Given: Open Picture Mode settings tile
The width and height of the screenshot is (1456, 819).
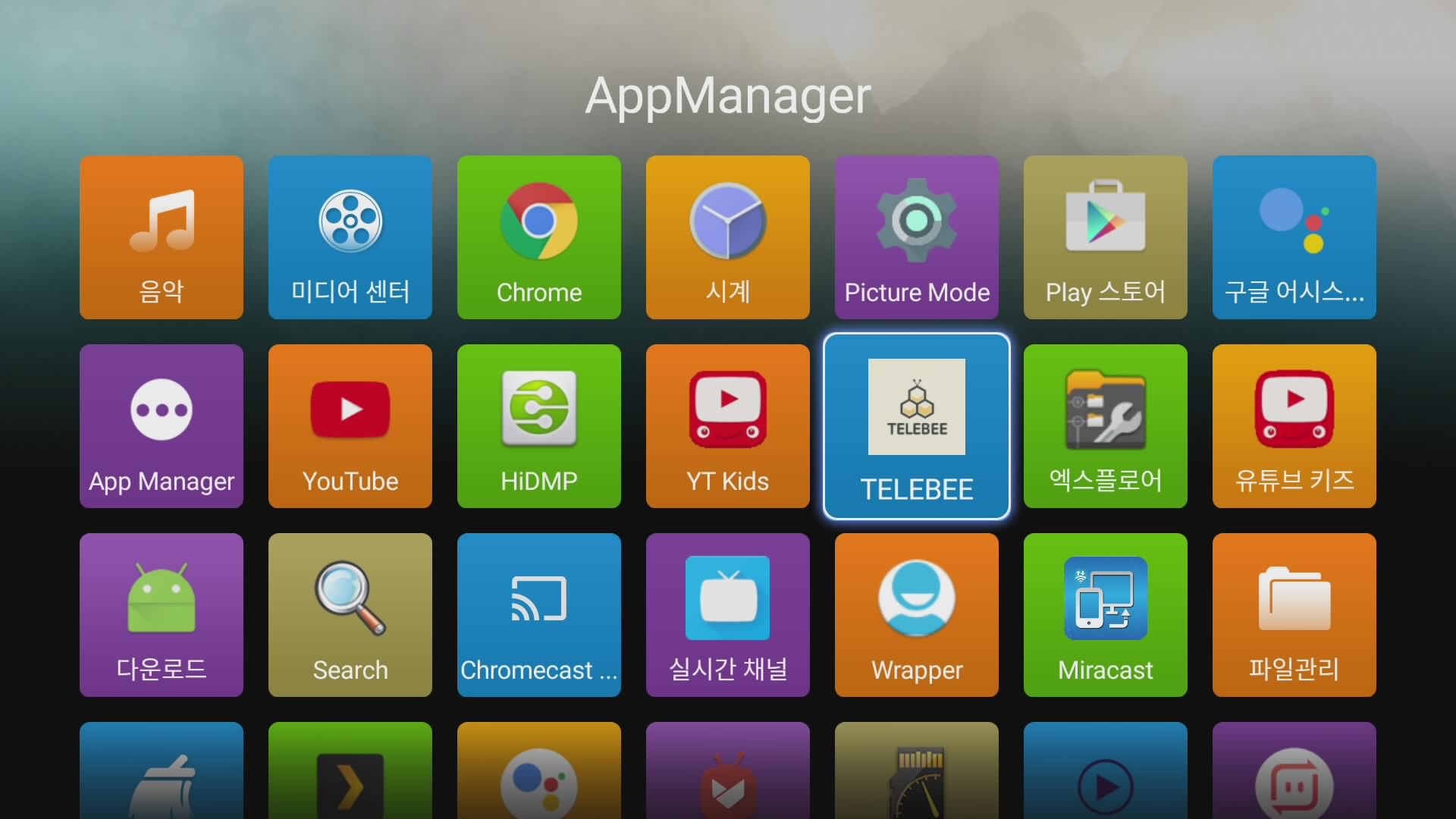Looking at the screenshot, I should tap(917, 237).
